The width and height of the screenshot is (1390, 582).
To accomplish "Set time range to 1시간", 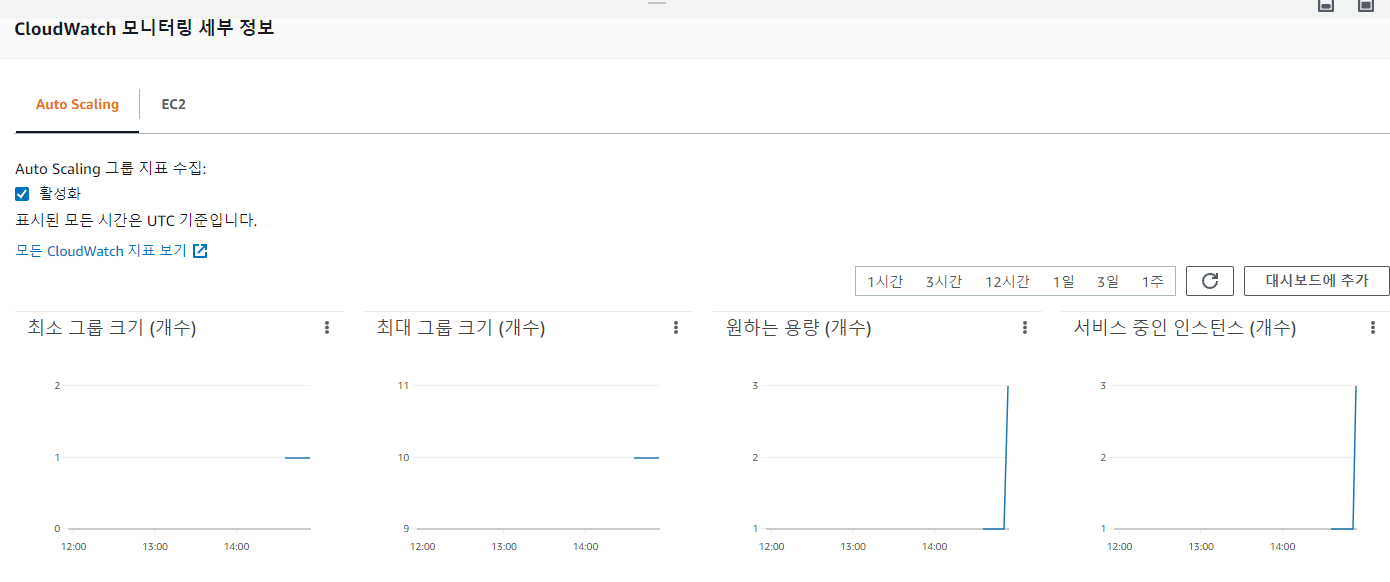I will pos(885,282).
